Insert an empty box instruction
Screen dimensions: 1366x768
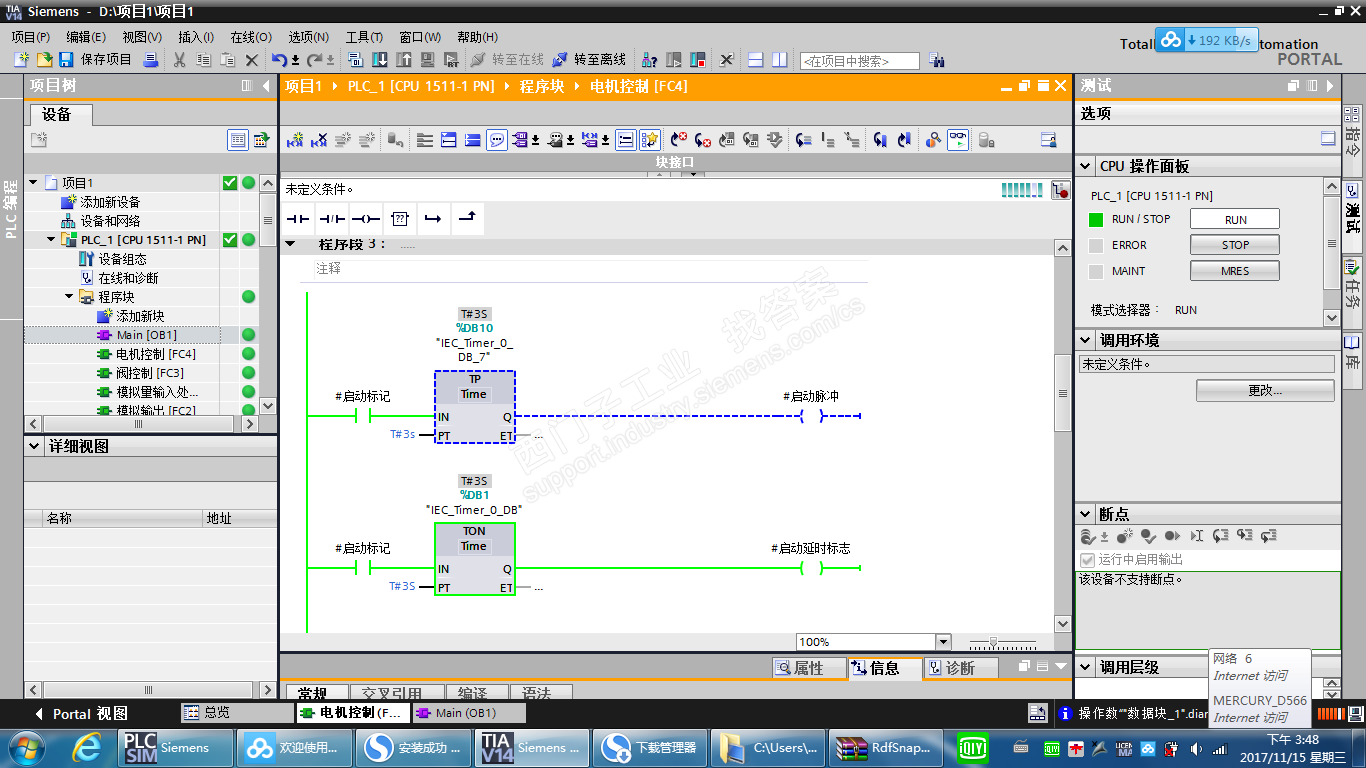(400, 218)
